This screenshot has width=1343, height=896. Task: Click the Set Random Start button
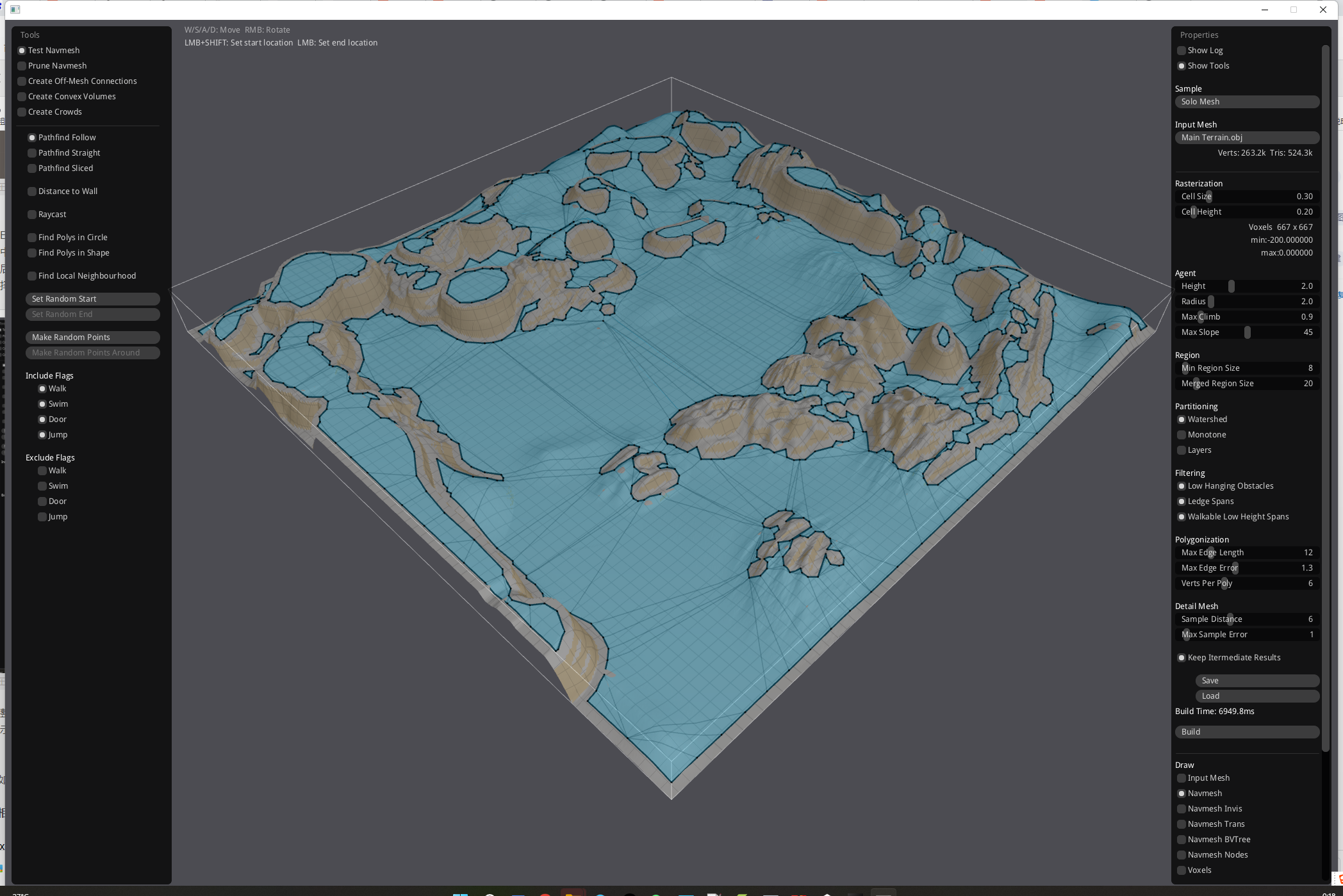93,299
